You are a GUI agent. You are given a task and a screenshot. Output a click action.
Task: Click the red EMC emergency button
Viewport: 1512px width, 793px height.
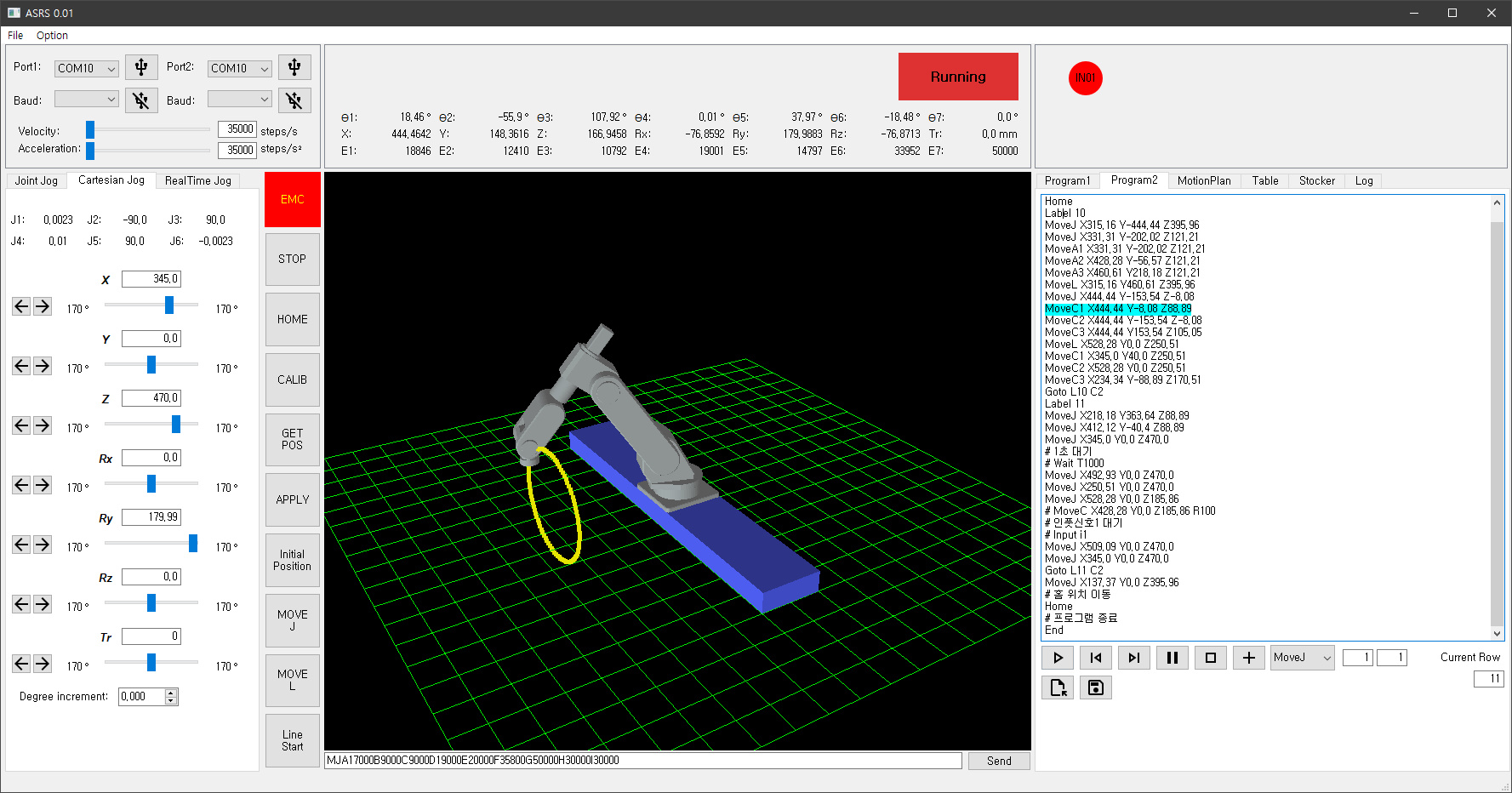pyautogui.click(x=293, y=199)
